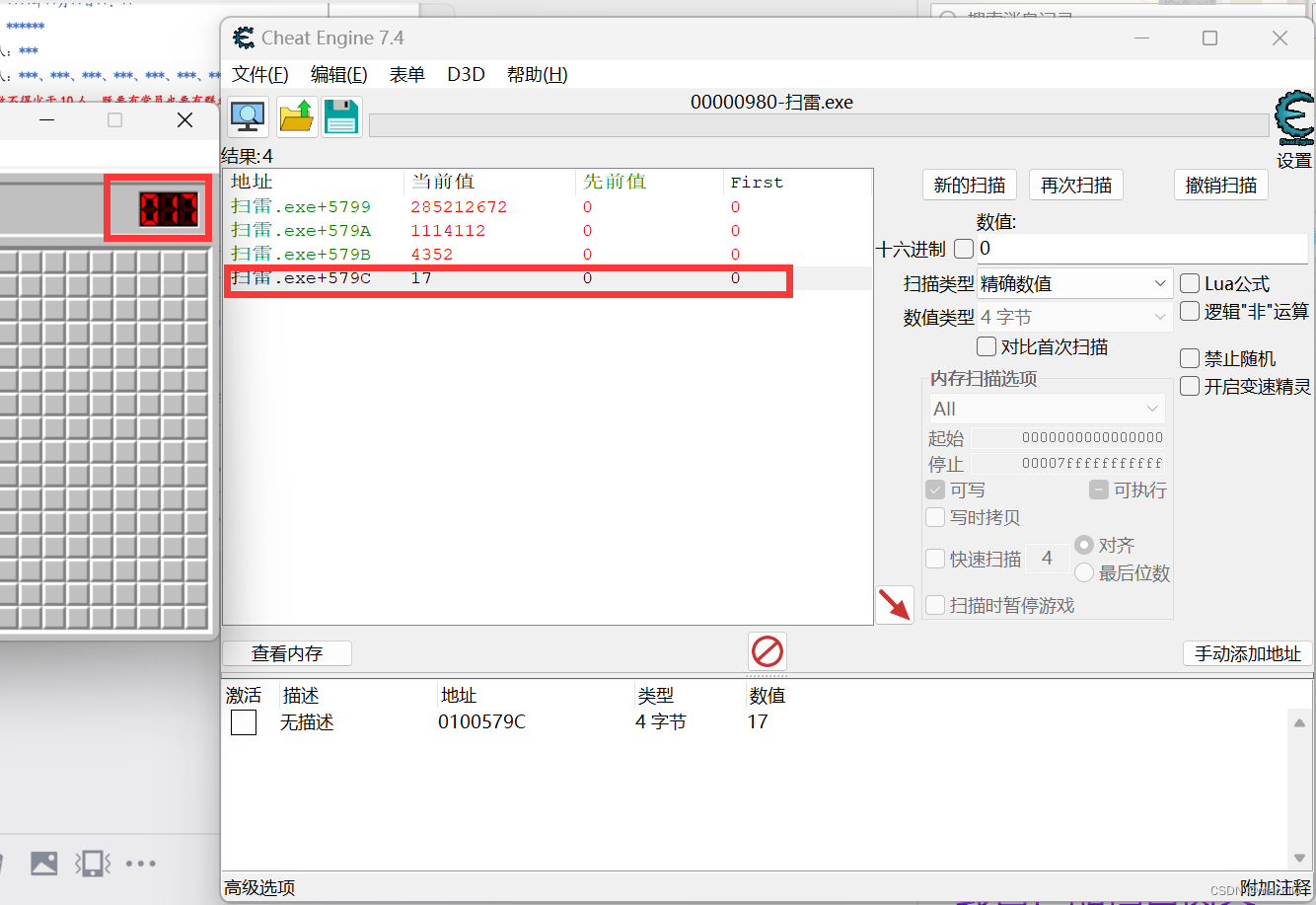Save the table with floppy disk icon

click(x=341, y=117)
